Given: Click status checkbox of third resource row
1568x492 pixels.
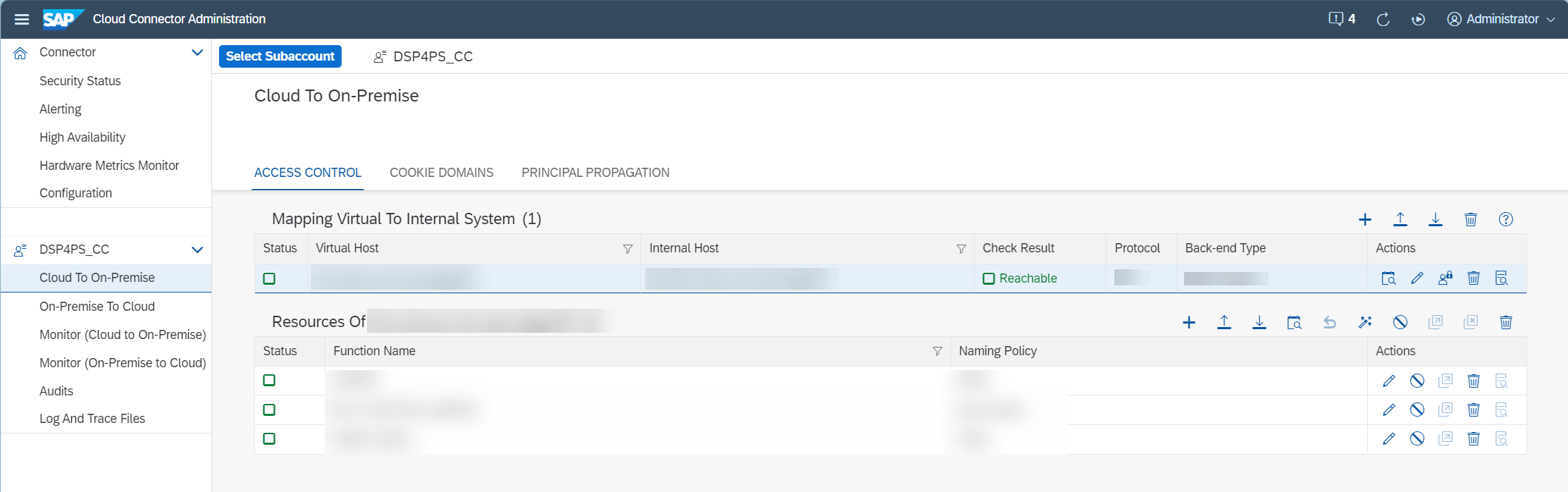Looking at the screenshot, I should pyautogui.click(x=269, y=438).
